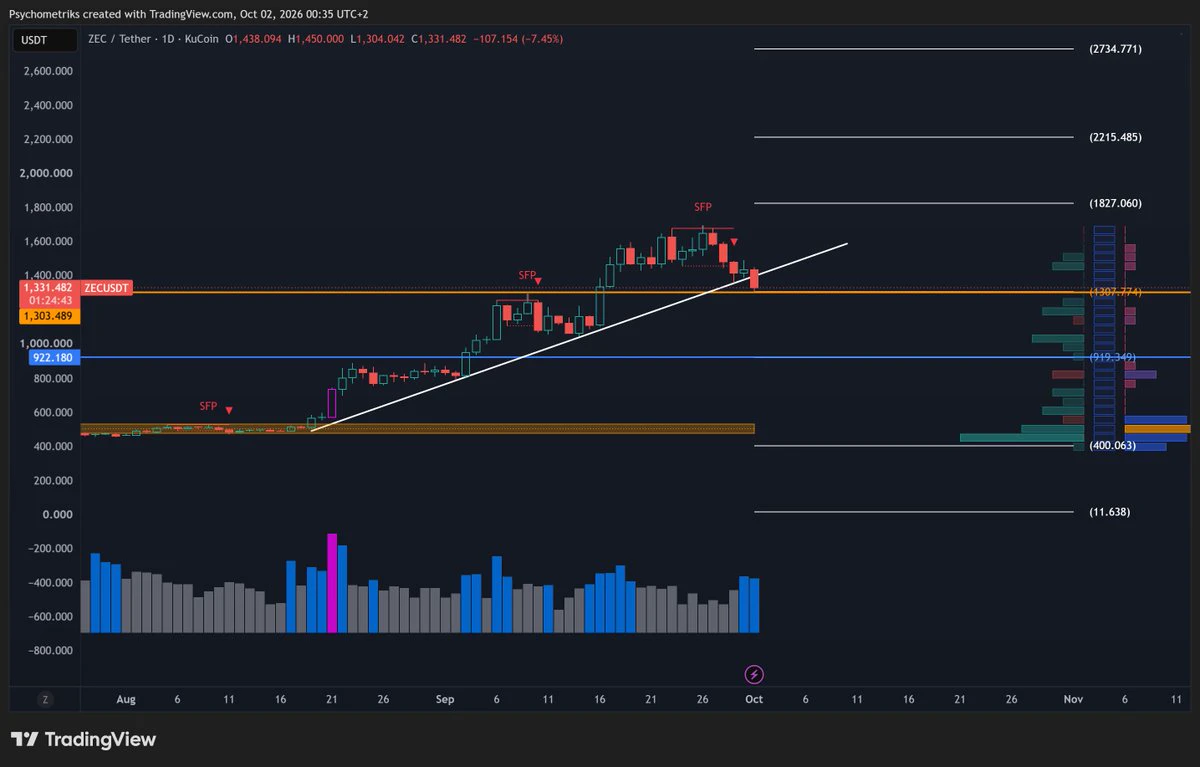This screenshot has height=767, width=1200.
Task: Click the Oct label on time axis
Action: (x=754, y=700)
